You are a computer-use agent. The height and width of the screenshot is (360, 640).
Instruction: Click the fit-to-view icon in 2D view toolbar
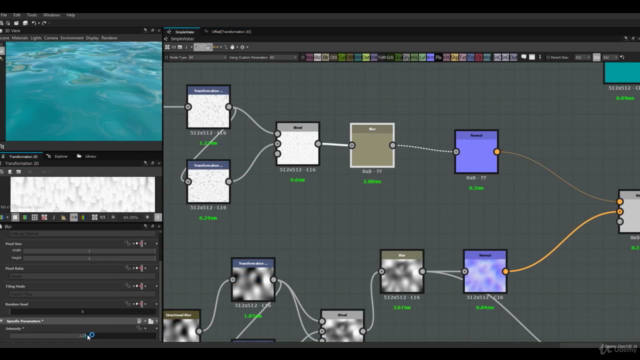click(x=95, y=218)
